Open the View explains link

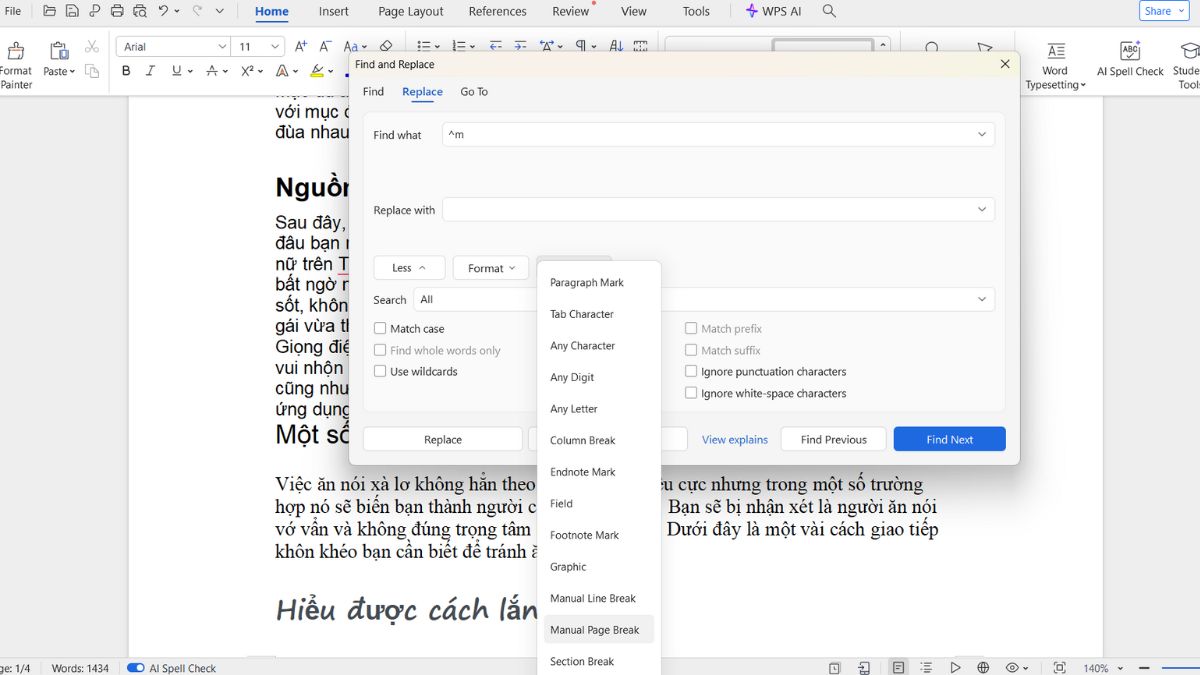735,439
